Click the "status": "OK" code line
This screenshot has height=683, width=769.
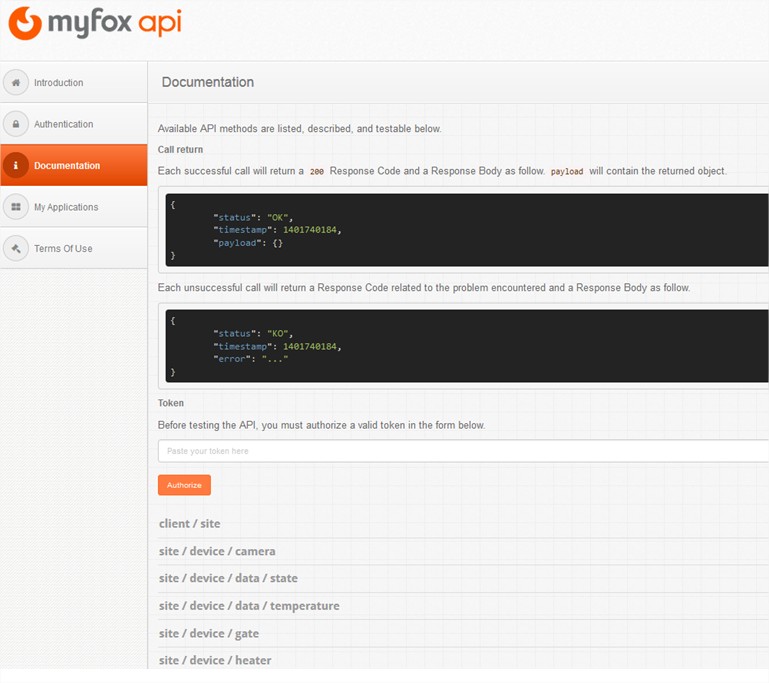[253, 218]
